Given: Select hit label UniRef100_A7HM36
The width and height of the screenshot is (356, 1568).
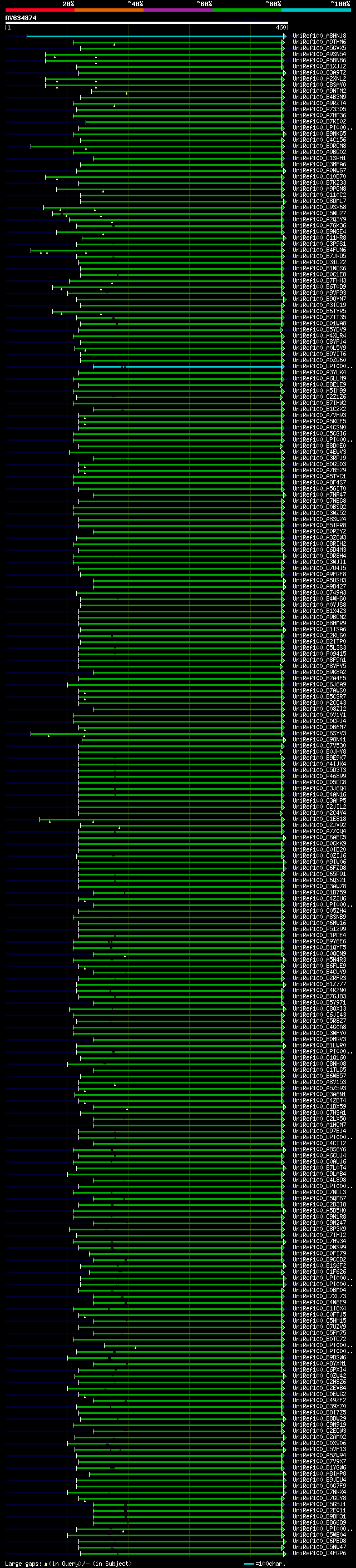Looking at the screenshot, I should pos(319,115).
